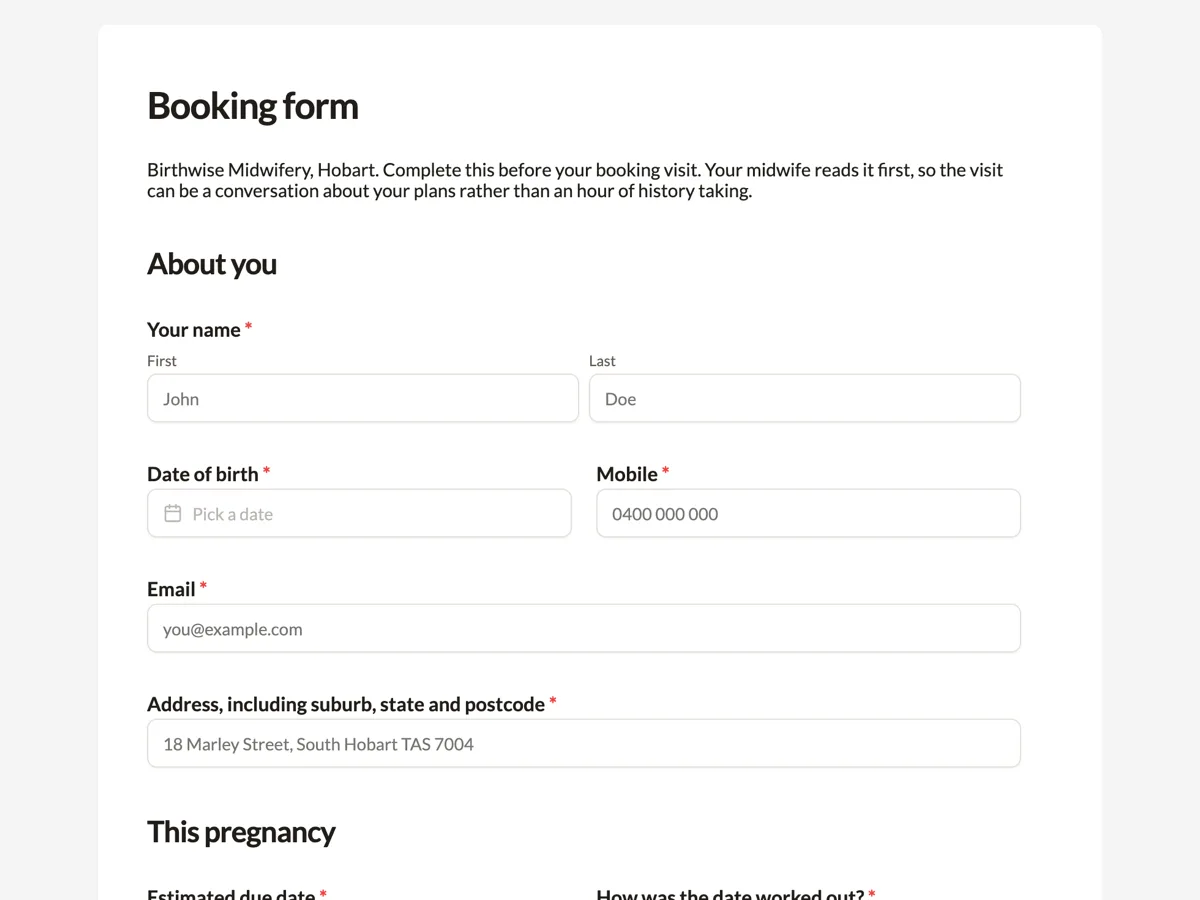Click the Address input field

pos(584,743)
